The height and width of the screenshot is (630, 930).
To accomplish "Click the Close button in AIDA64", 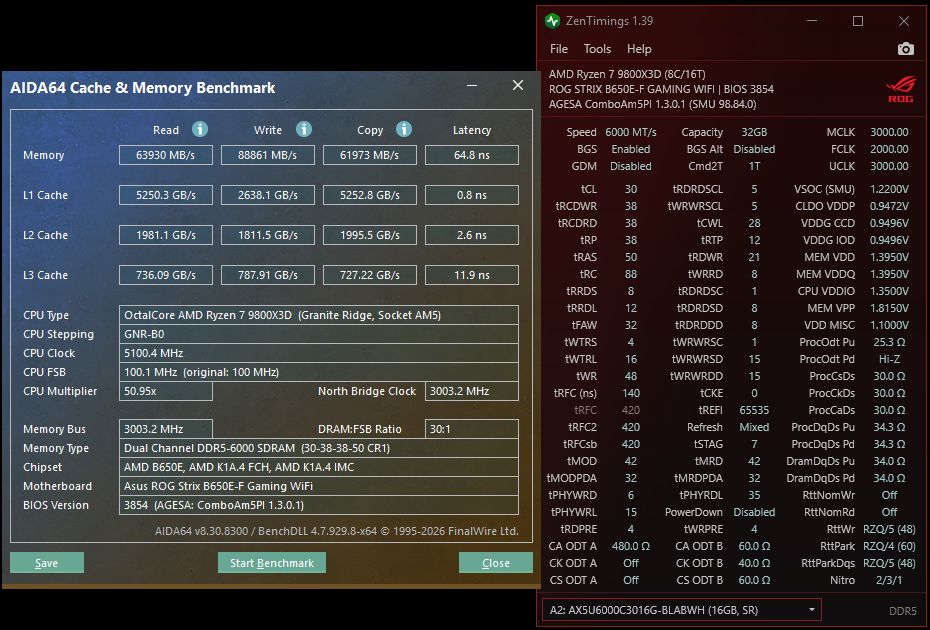I will tap(495, 562).
